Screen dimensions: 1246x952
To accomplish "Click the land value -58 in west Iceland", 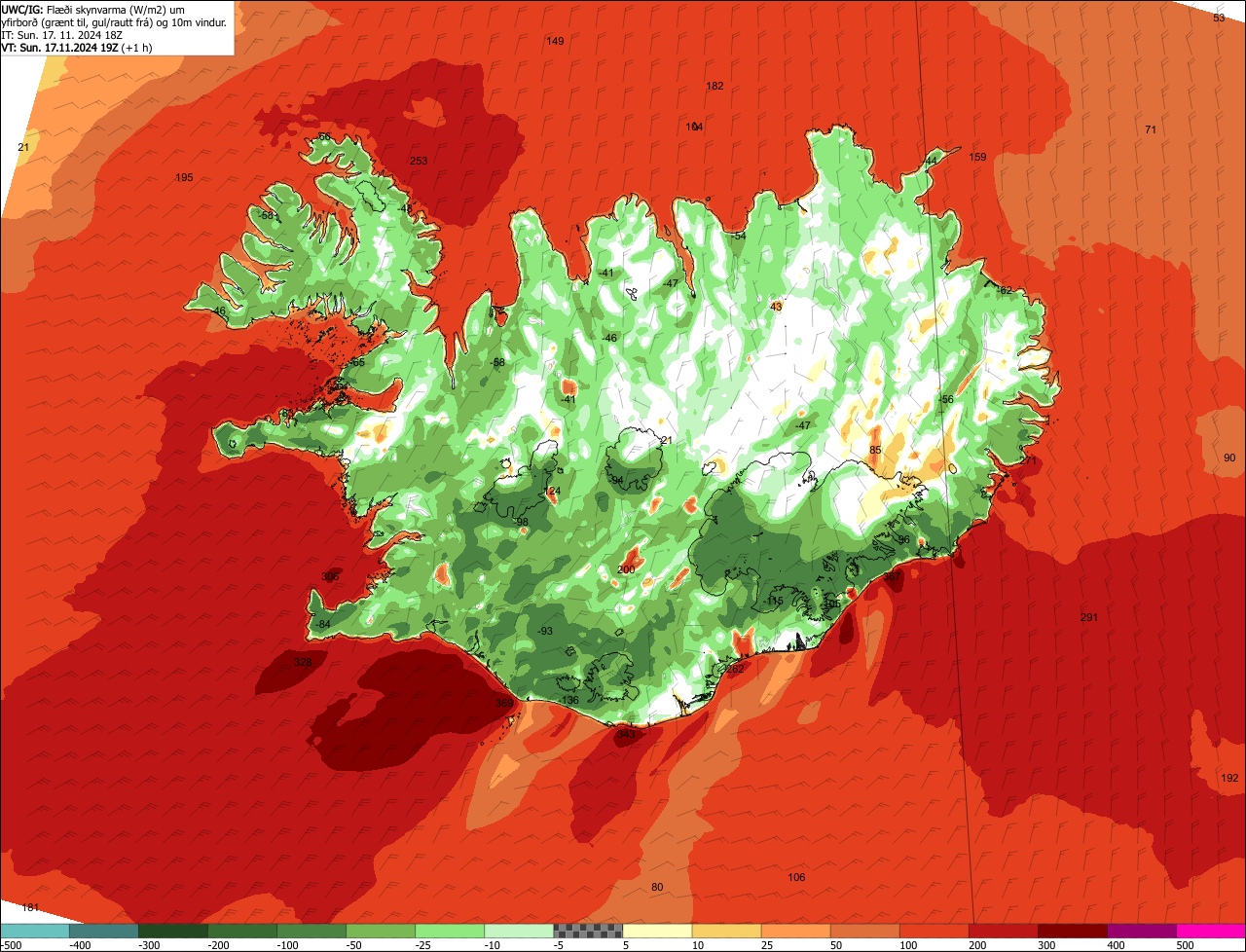I will [x=498, y=362].
